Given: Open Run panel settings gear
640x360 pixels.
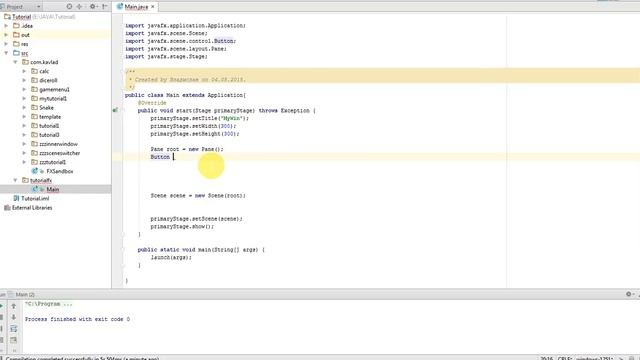Looking at the screenshot, I should coord(629,294).
